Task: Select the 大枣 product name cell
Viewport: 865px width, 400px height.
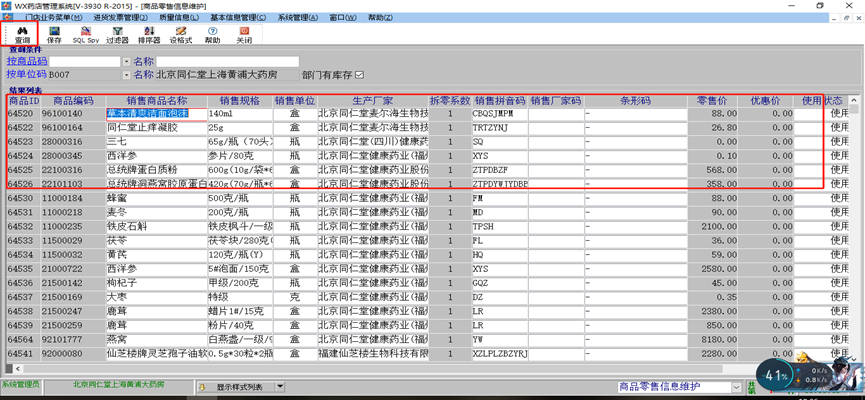Action: (157, 297)
